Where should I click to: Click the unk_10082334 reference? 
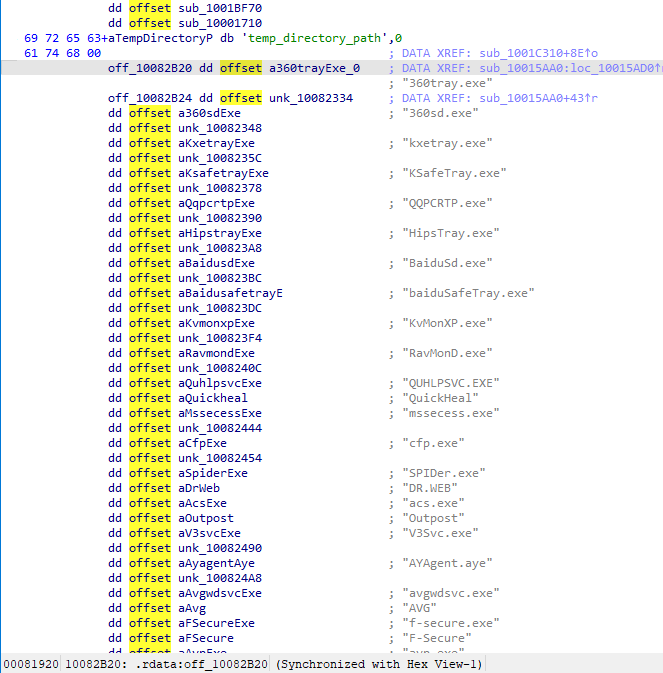click(311, 98)
